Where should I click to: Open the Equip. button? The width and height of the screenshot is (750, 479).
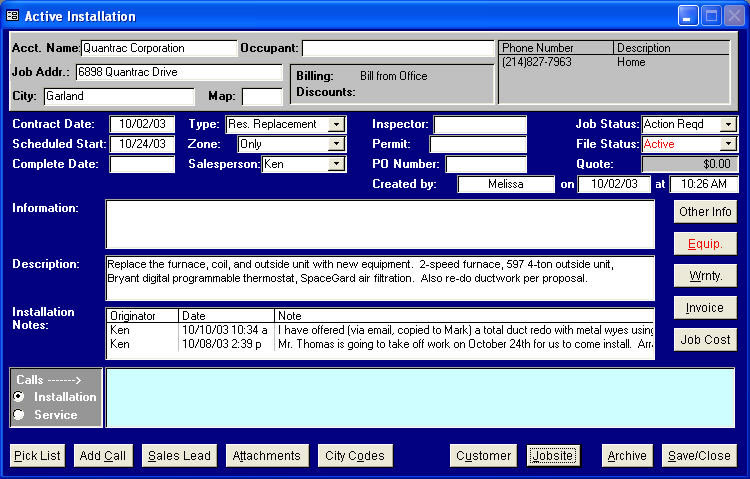(x=705, y=243)
